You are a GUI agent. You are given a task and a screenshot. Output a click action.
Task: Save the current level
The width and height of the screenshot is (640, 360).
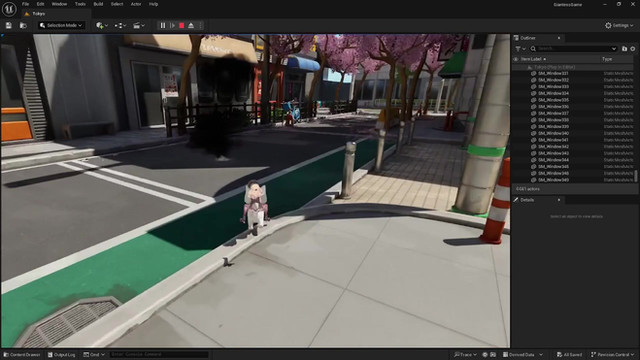(x=9, y=25)
